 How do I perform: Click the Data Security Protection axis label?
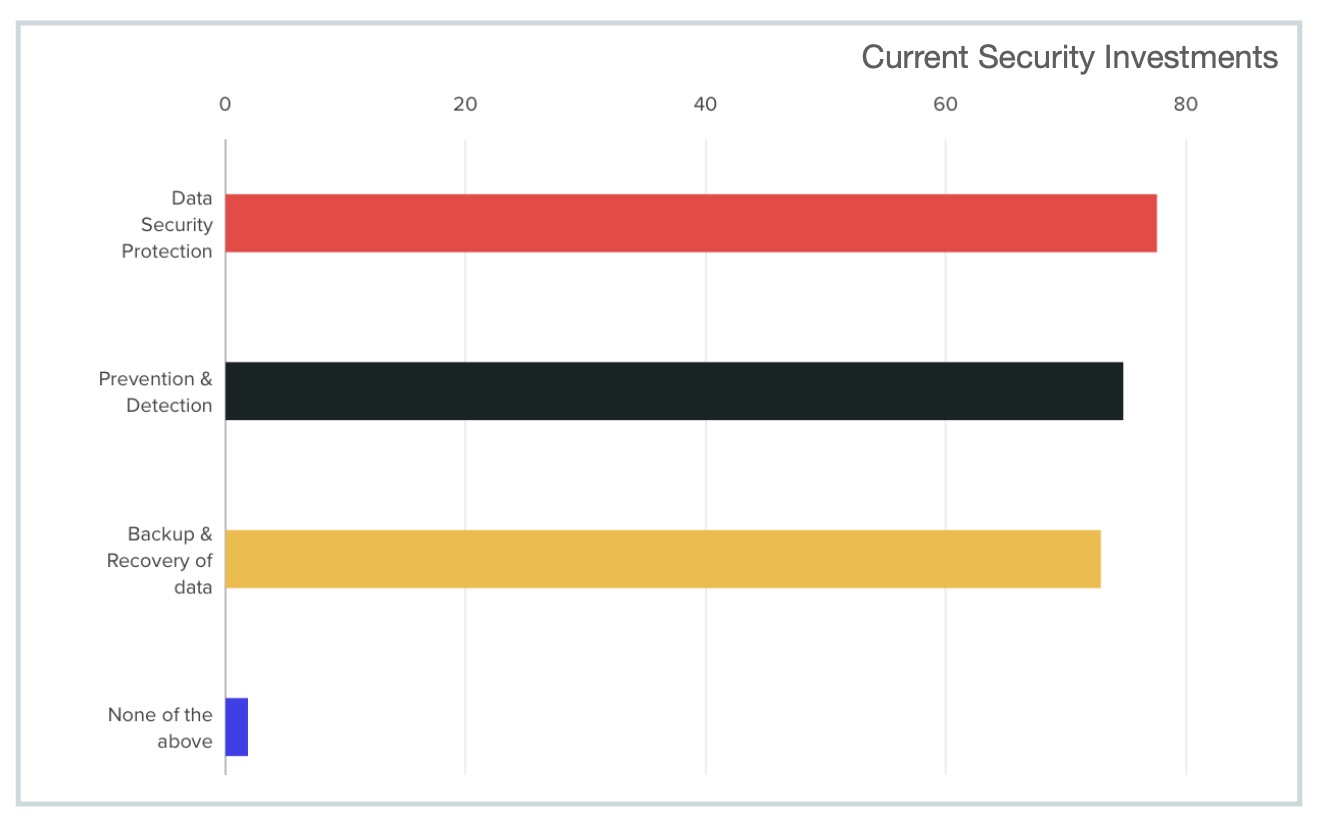[x=167, y=224]
